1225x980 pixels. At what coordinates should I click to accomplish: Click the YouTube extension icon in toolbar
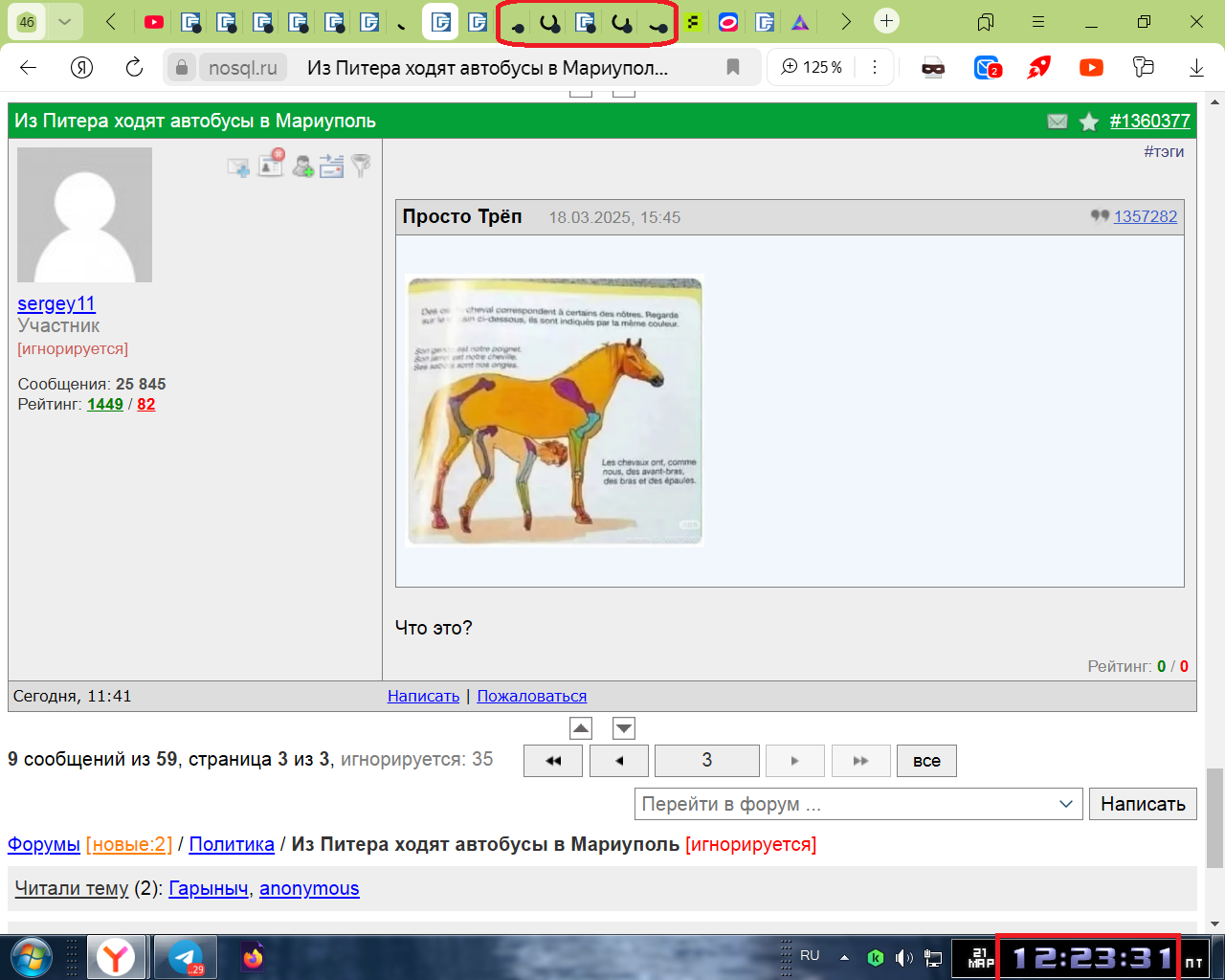pyautogui.click(x=1091, y=67)
